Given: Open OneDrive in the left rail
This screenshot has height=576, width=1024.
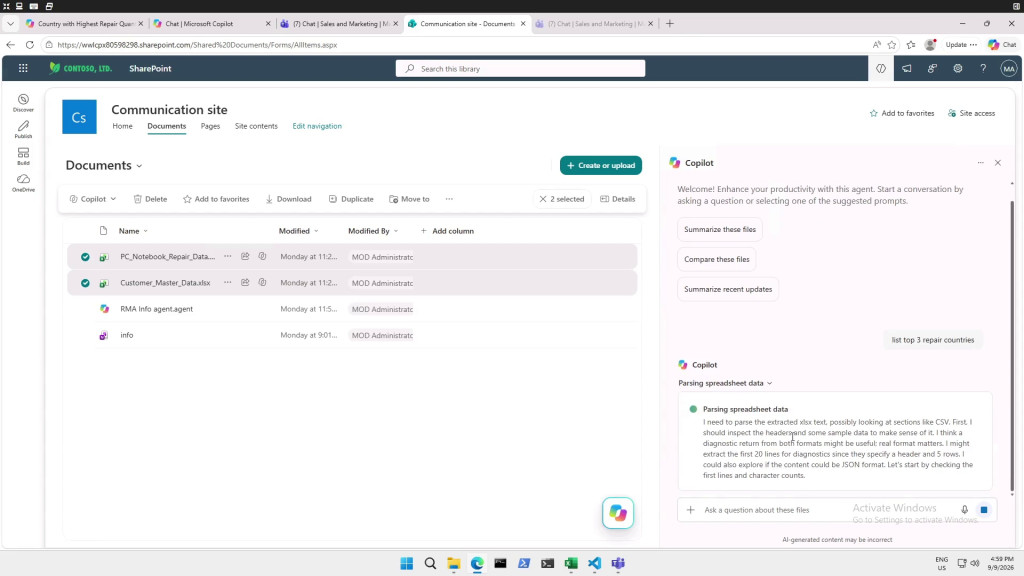Looking at the screenshot, I should [23, 183].
